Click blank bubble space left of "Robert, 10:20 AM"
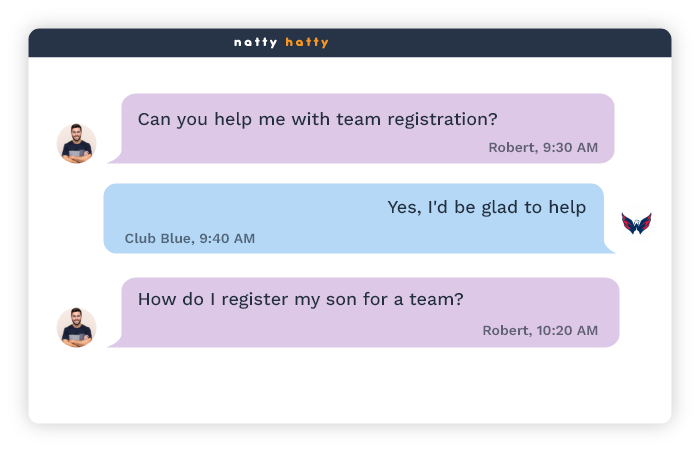Viewport: 700px width, 452px height. pyautogui.click(x=300, y=331)
